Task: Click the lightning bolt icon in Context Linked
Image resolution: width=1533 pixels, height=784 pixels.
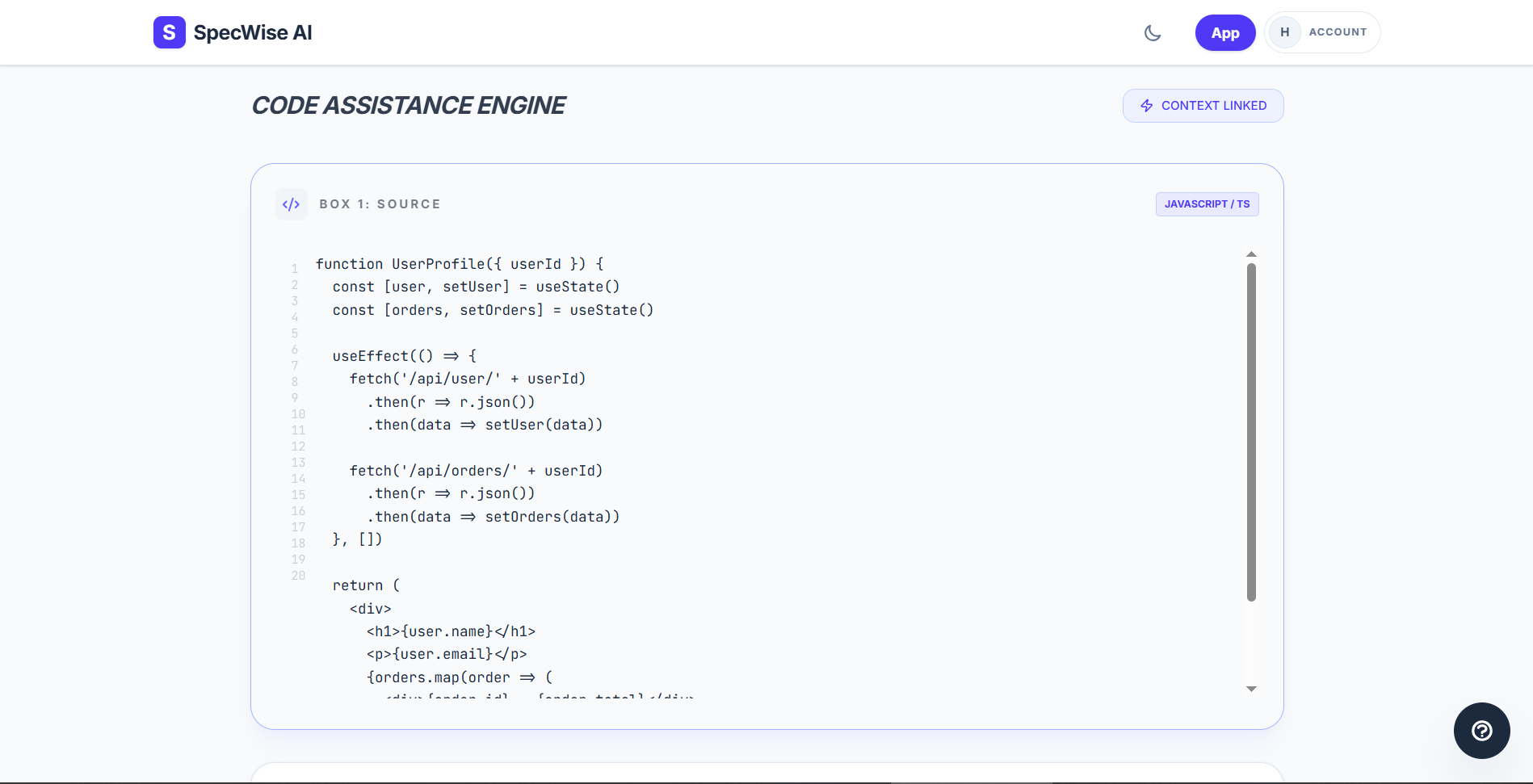Action: (1146, 106)
